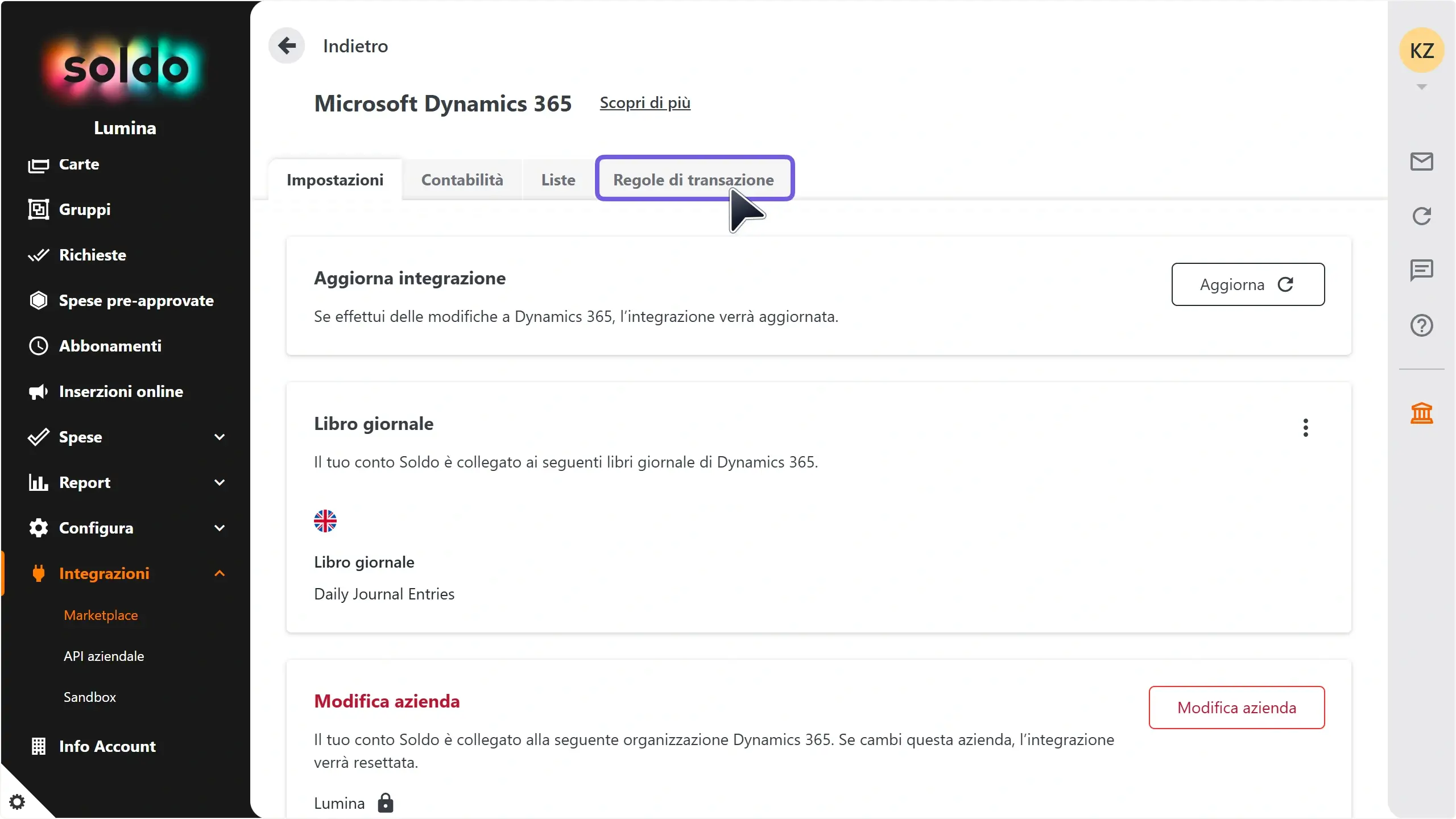Open the KZ user avatar
1456x819 pixels.
point(1421,51)
